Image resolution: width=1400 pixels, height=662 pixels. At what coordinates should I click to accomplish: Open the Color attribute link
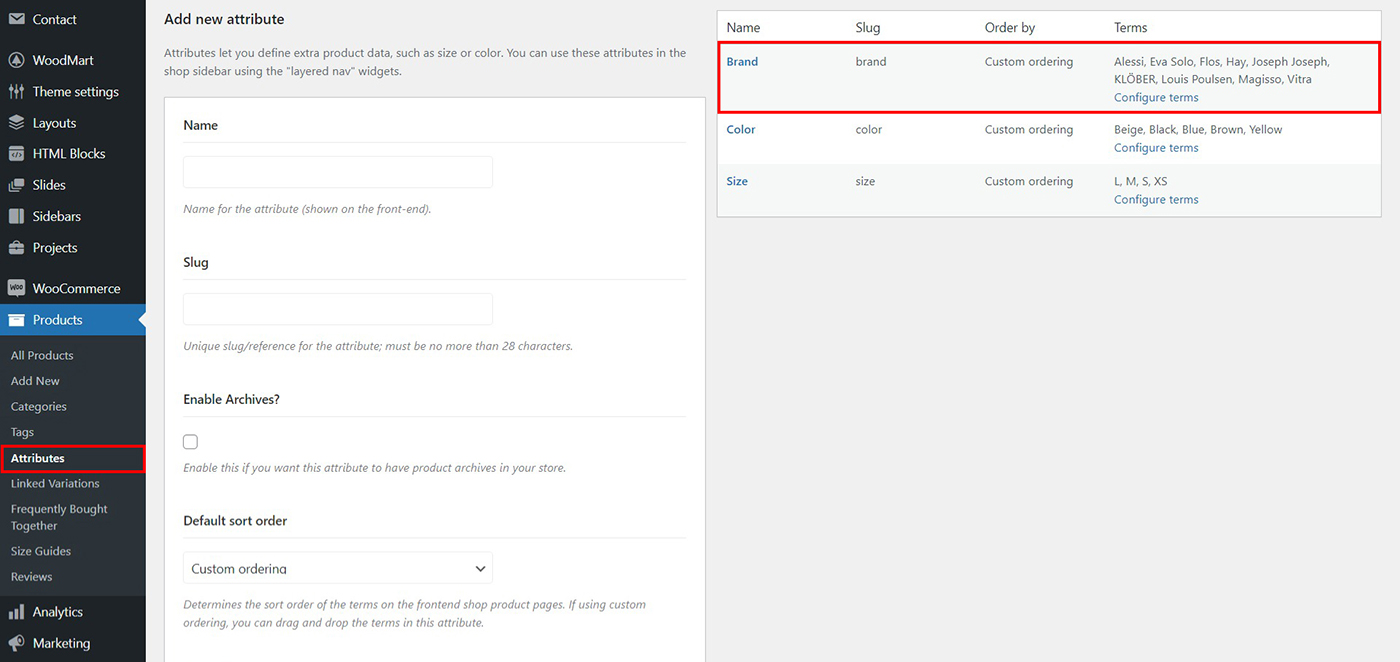pyautogui.click(x=741, y=130)
